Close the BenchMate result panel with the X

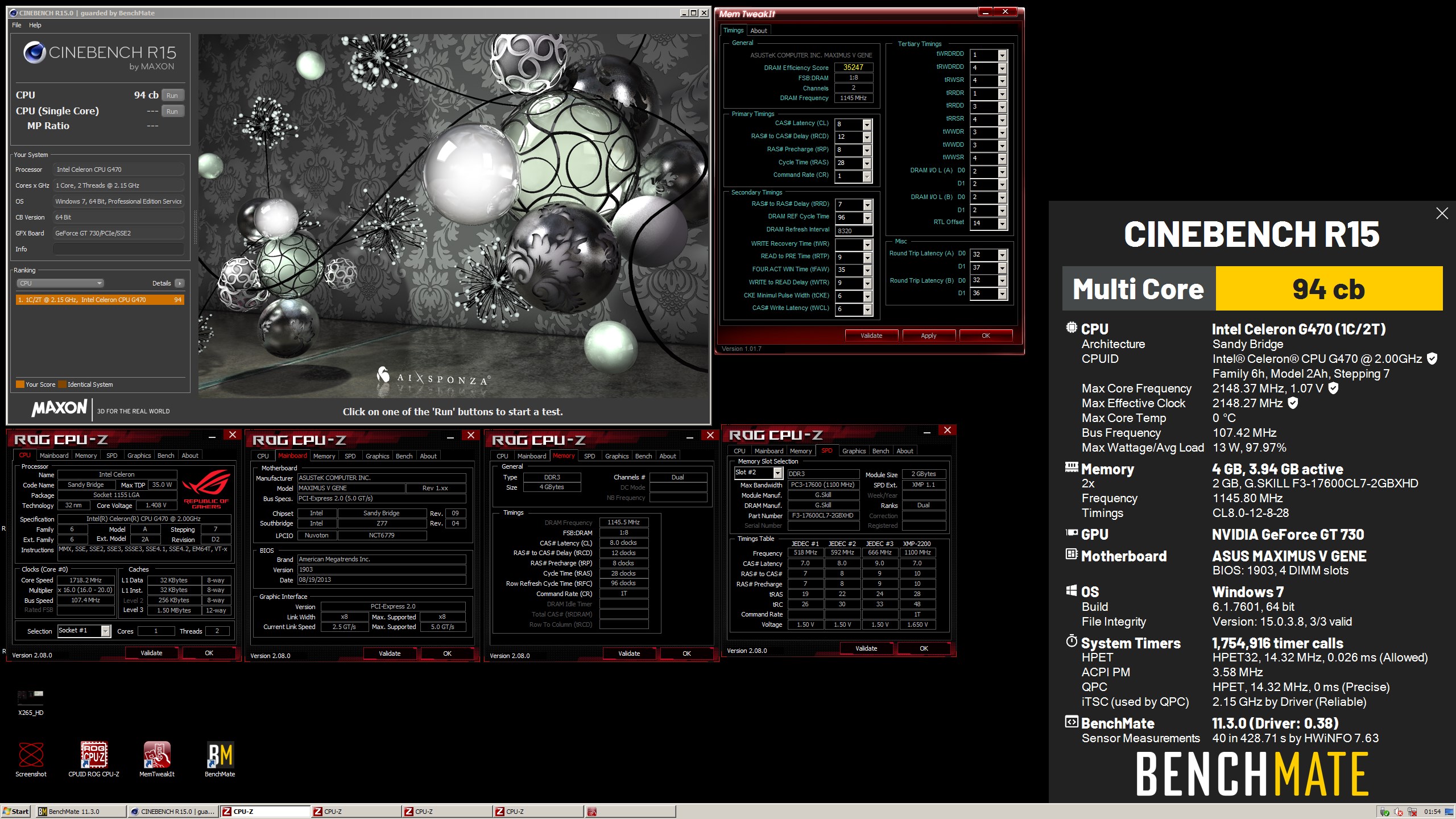tap(1442, 213)
